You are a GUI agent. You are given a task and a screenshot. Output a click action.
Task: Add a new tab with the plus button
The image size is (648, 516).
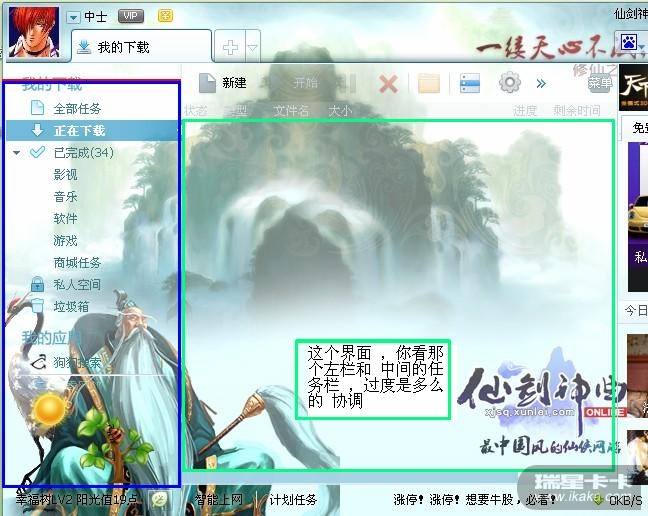point(230,47)
